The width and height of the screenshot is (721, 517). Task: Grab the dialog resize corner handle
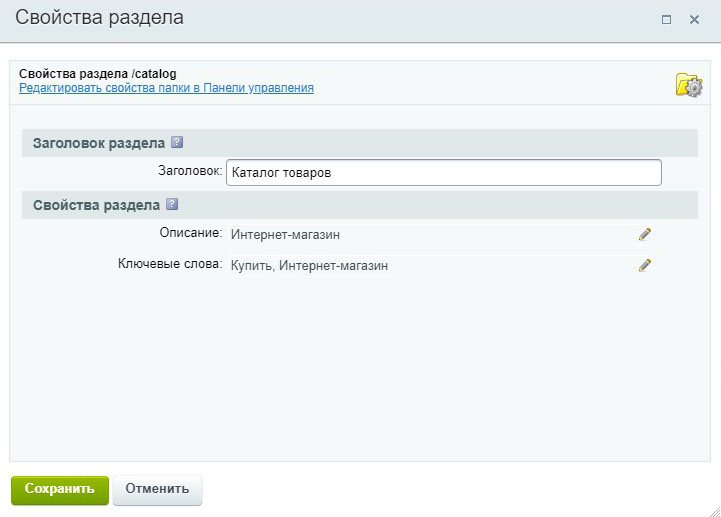[714, 511]
